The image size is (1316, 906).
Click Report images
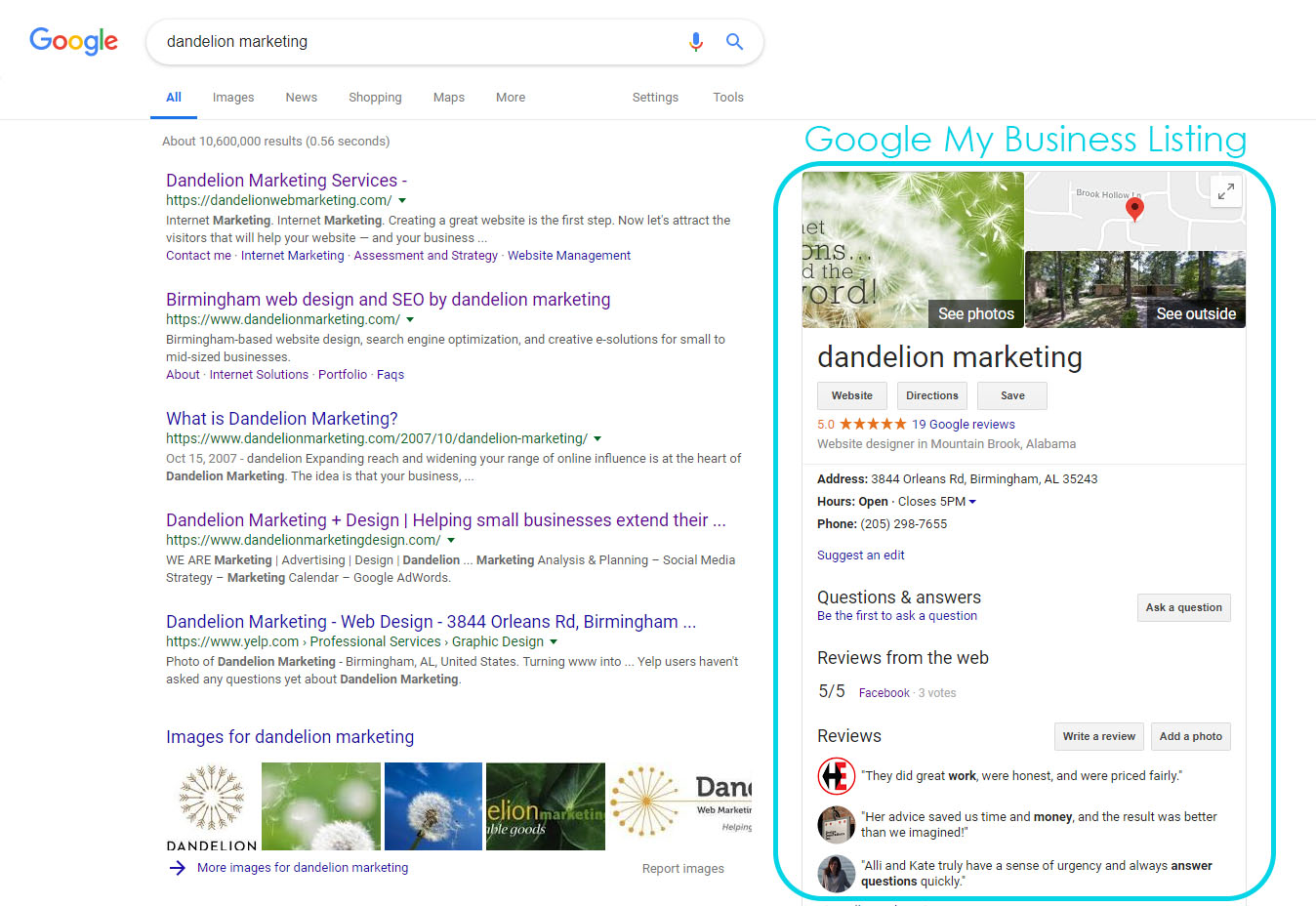pos(683,869)
